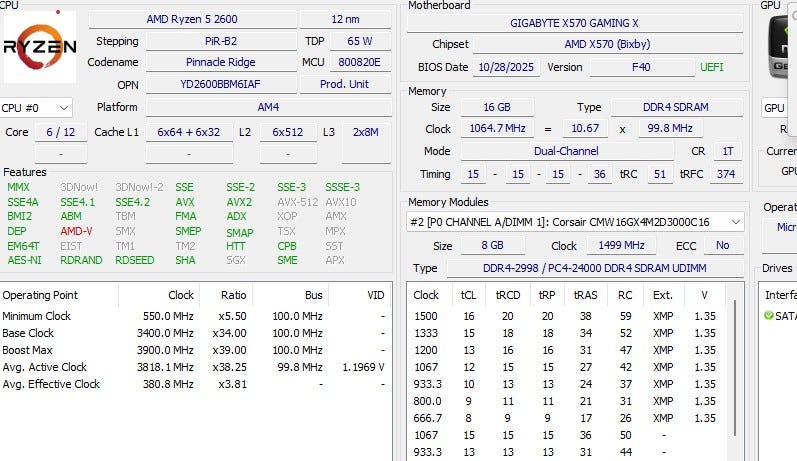The width and height of the screenshot is (797, 461).
Task: Open the CPU #0 selector dropdown
Action: point(36,108)
